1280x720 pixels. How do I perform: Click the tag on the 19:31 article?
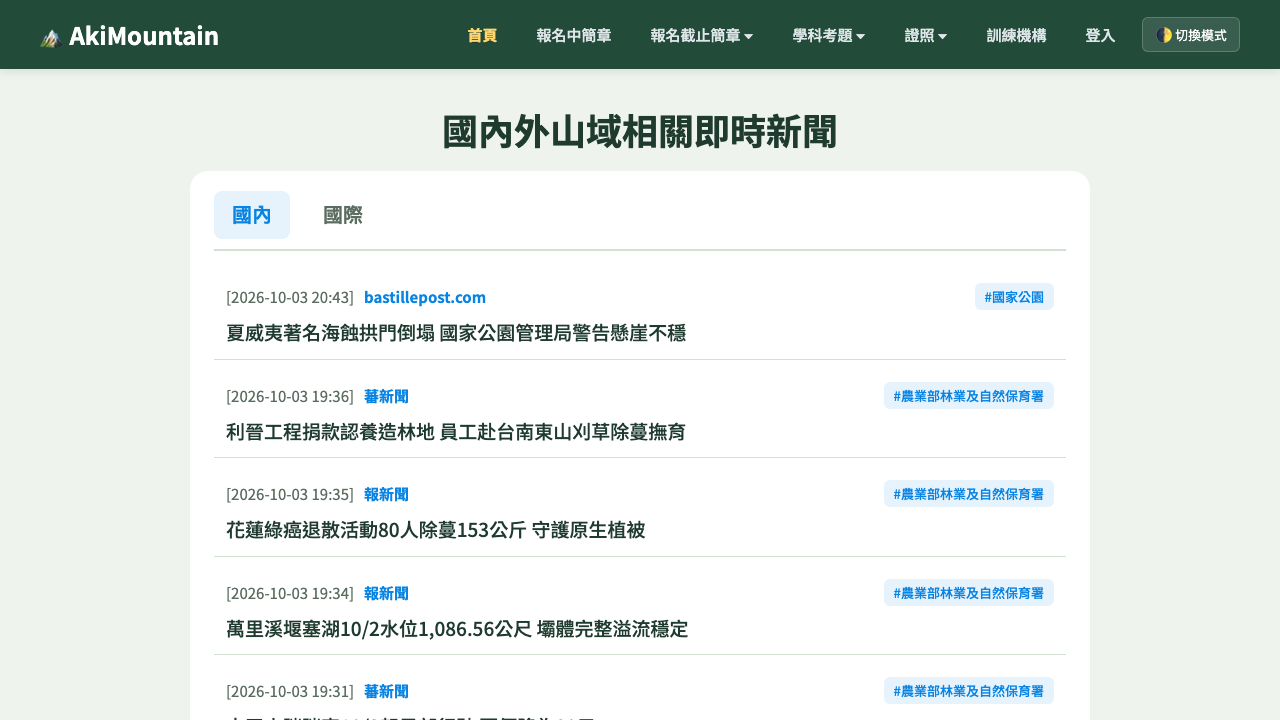969,691
